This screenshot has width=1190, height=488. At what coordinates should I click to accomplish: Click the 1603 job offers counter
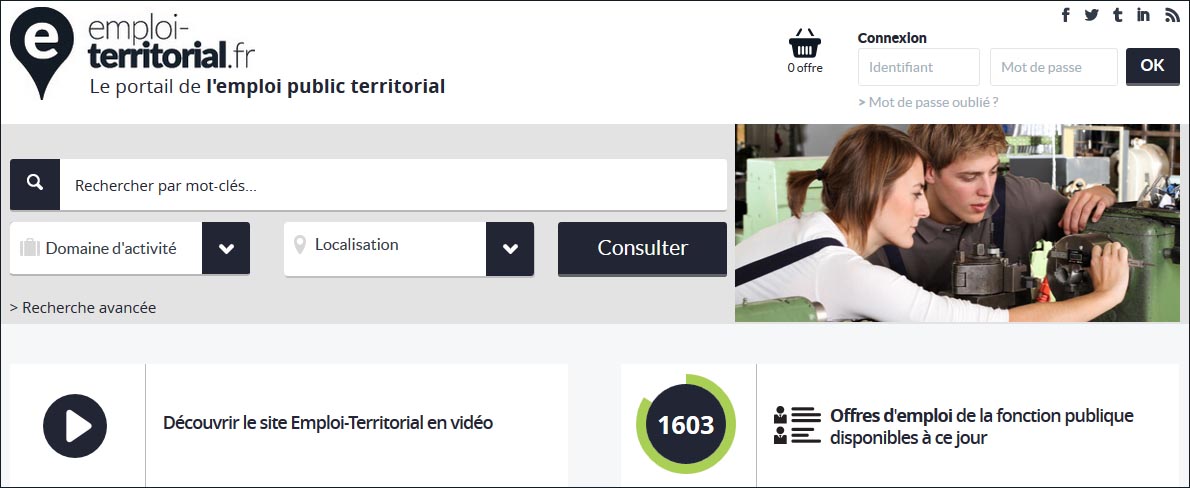(686, 424)
